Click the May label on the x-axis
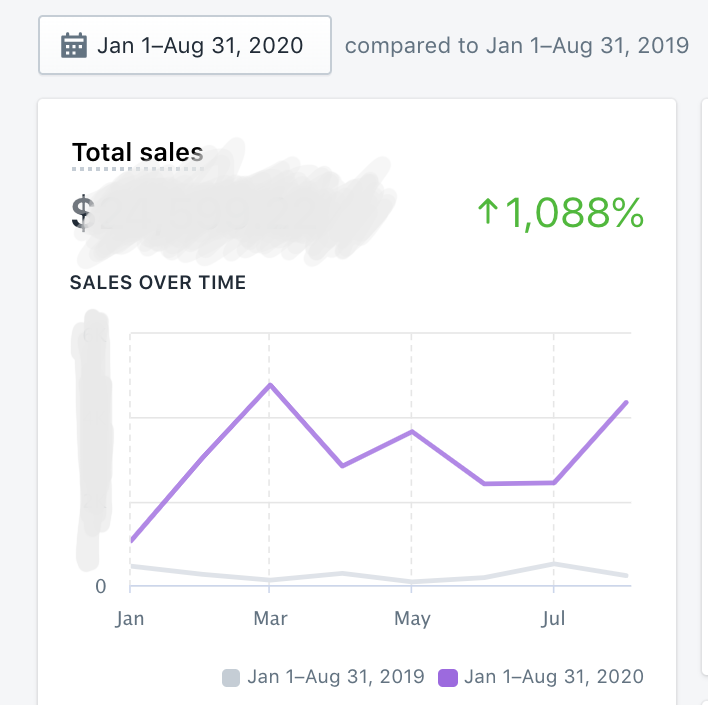The image size is (708, 705). pyautogui.click(x=411, y=619)
